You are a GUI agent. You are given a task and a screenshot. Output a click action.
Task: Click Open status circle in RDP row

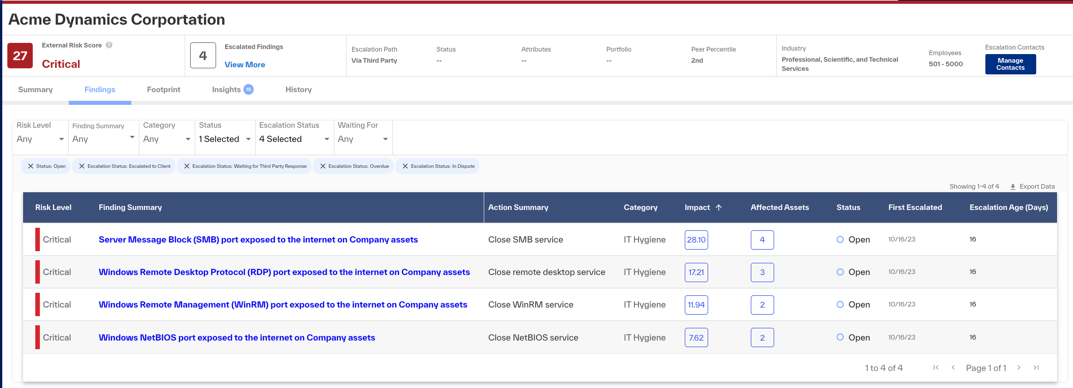(840, 272)
